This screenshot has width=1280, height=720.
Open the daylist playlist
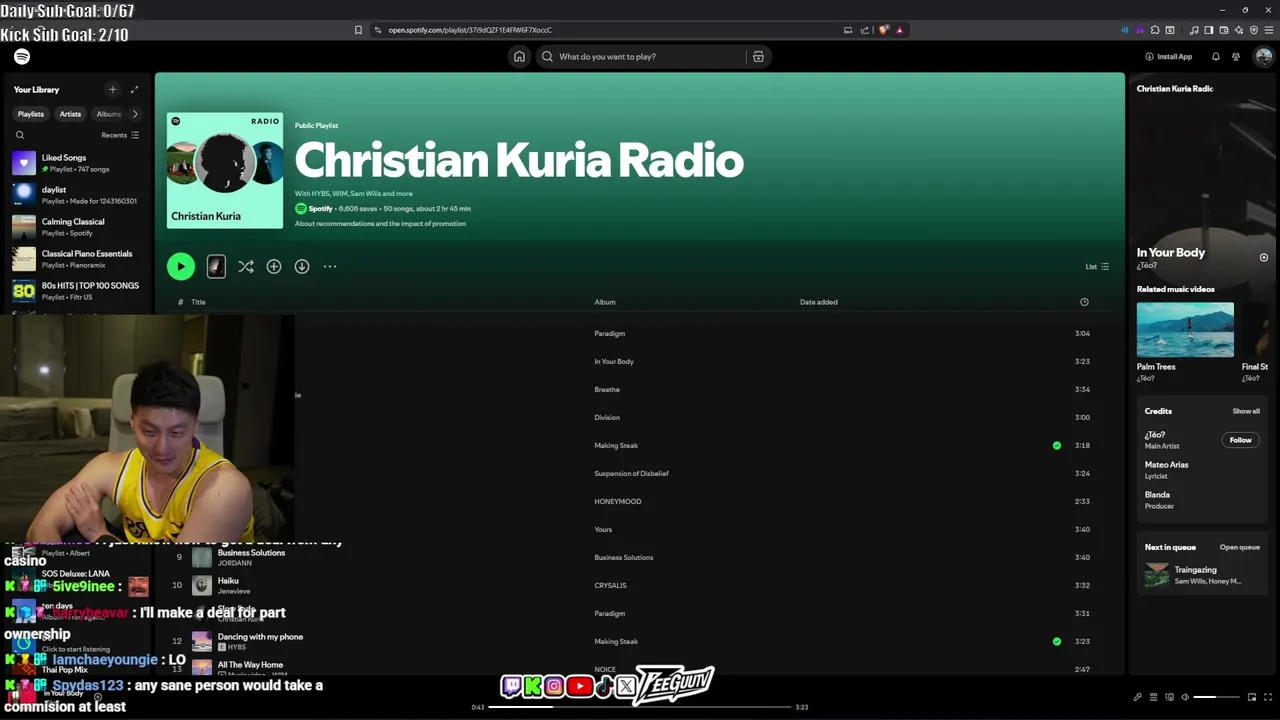[x=78, y=195]
